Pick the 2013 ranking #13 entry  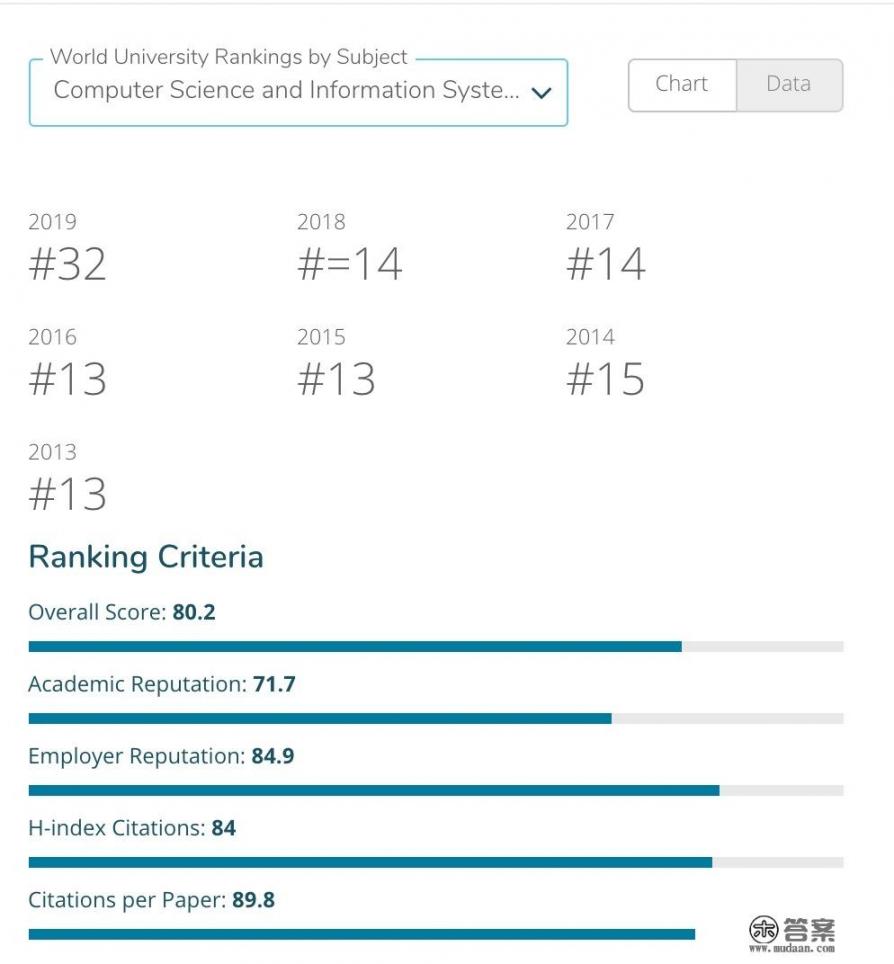point(67,494)
